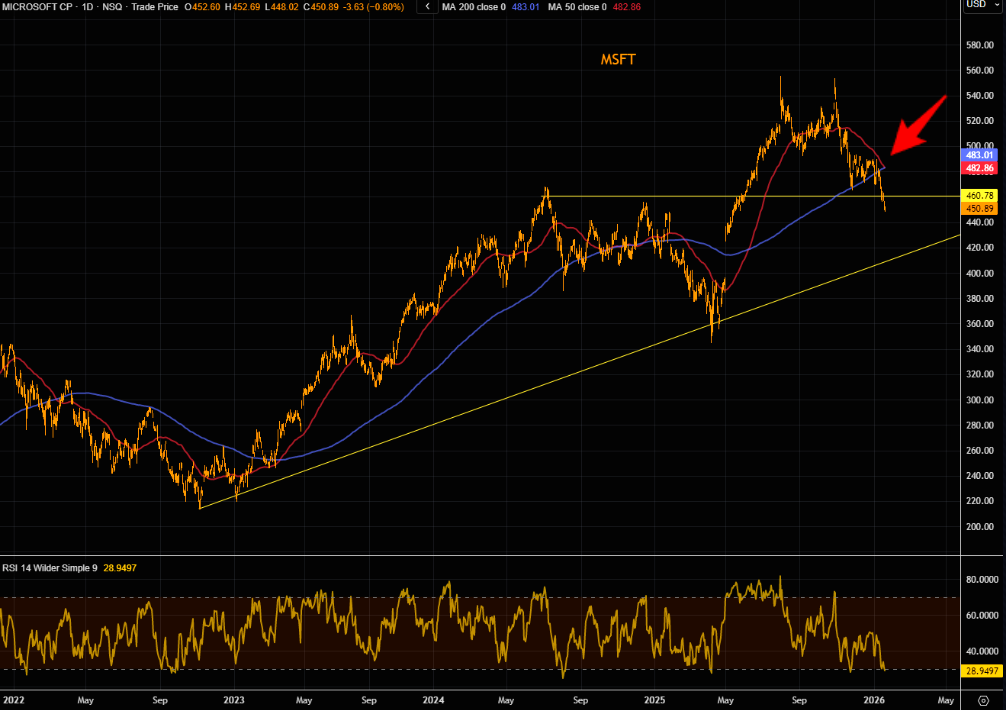Select the orange MSFT text annotation

tap(617, 60)
